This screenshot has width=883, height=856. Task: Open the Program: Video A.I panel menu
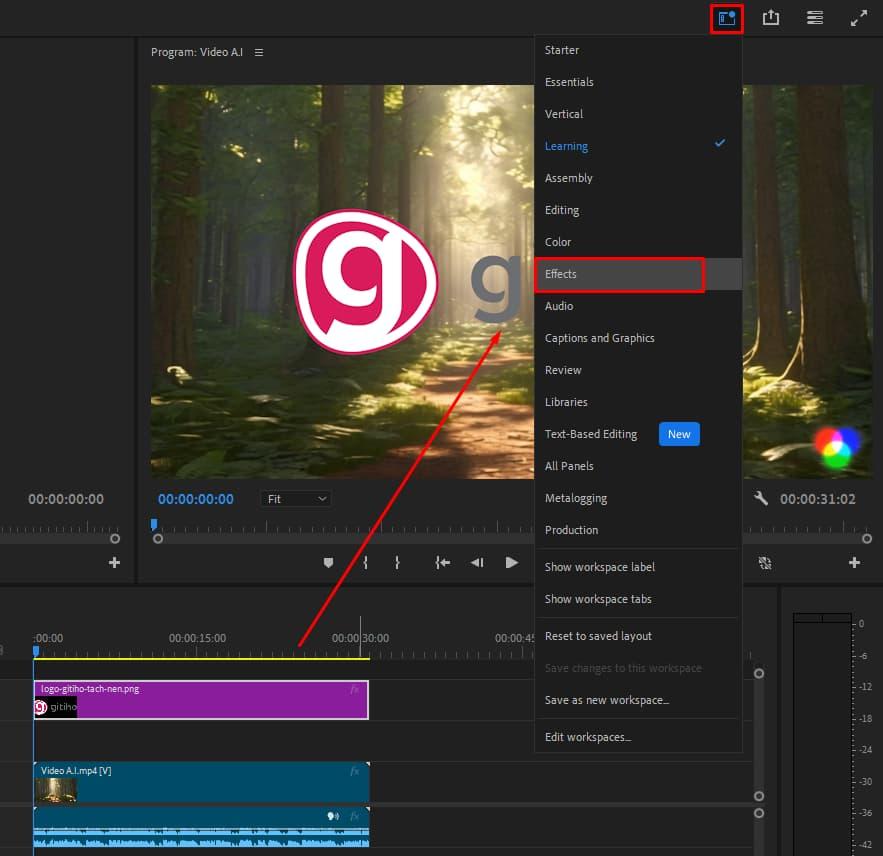(259, 52)
